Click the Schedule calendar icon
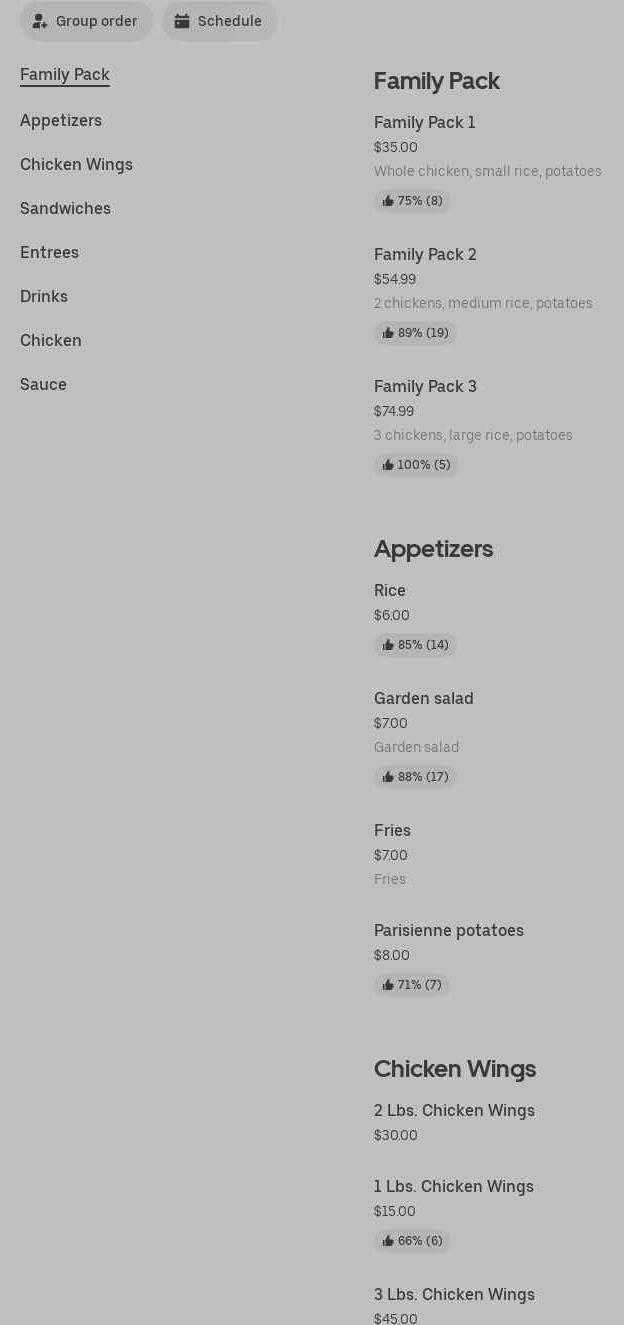This screenshot has height=1325, width=624. 182,21
